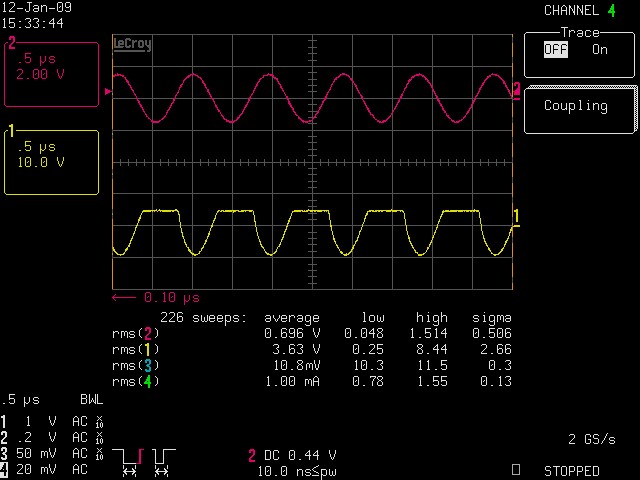Click the pink trigger level arrow marker
Screen dimensions: 640x480
108,91
